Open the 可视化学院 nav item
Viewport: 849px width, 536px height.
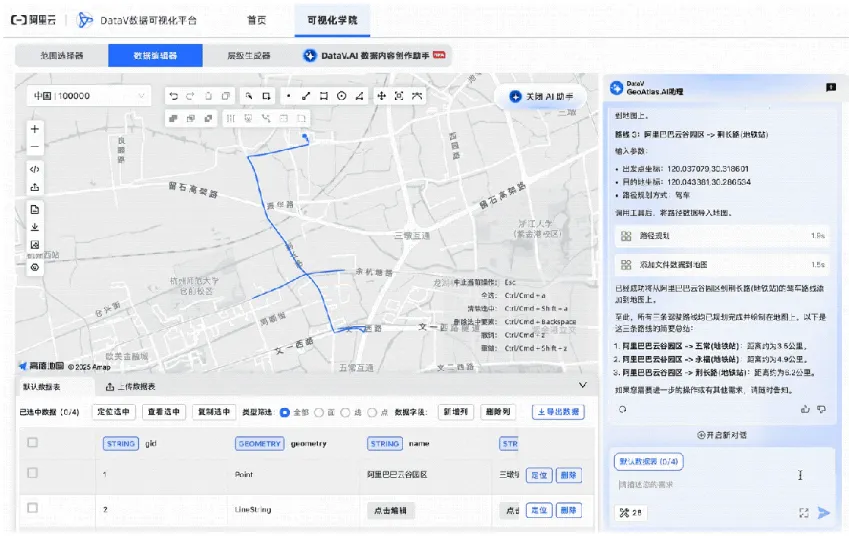pos(332,20)
